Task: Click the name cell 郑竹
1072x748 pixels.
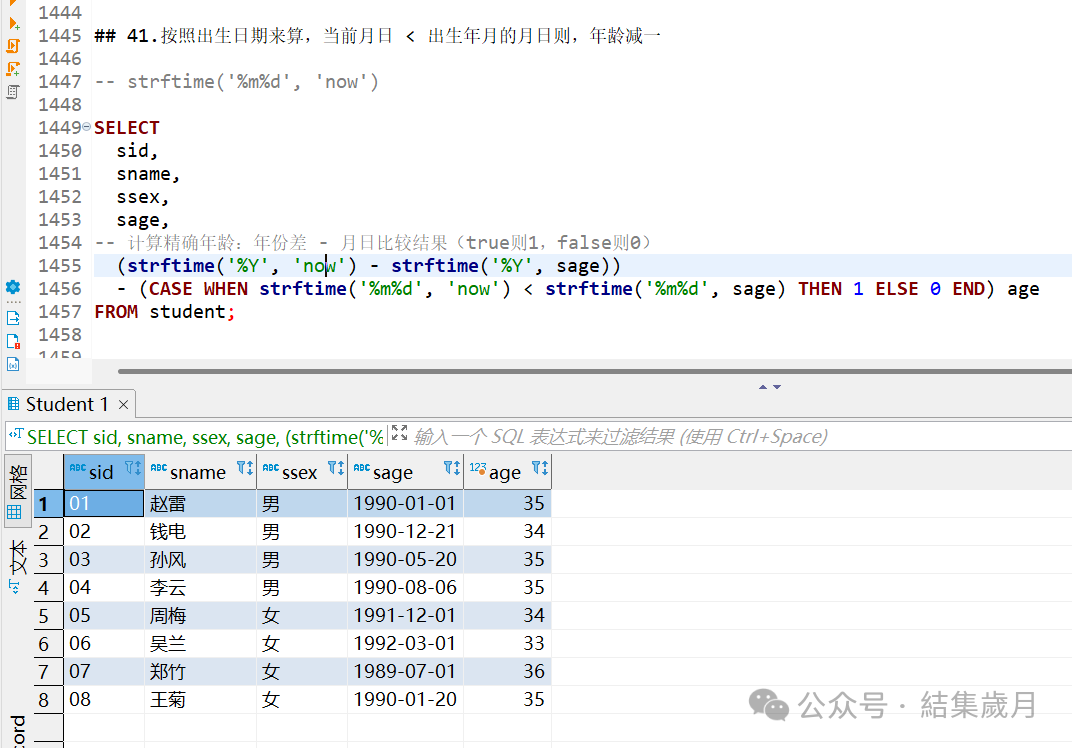Action: click(x=200, y=672)
